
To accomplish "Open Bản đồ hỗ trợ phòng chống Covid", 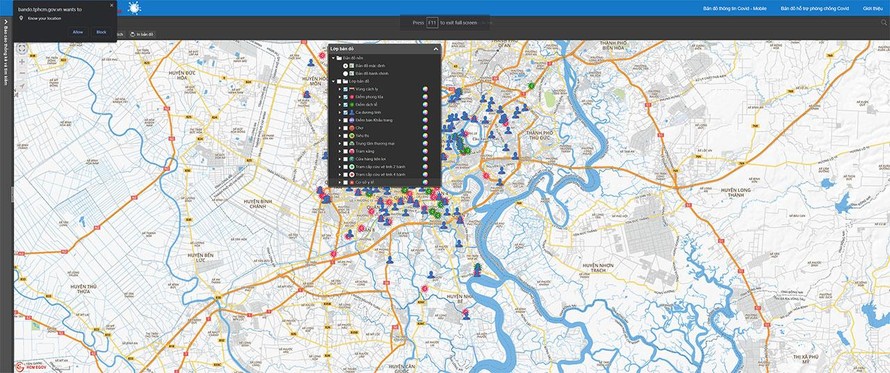I will coord(815,9).
